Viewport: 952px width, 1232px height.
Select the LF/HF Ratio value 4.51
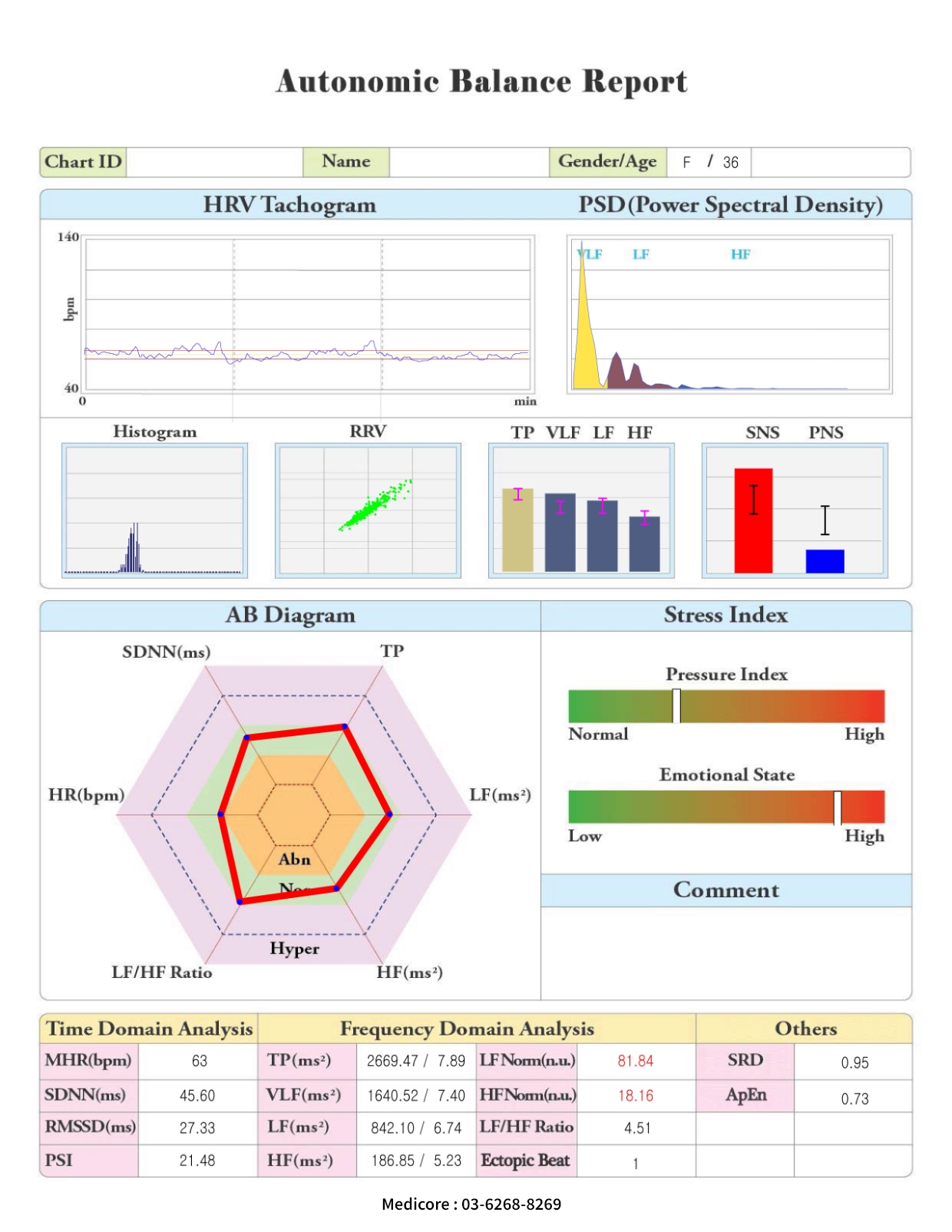(637, 1128)
